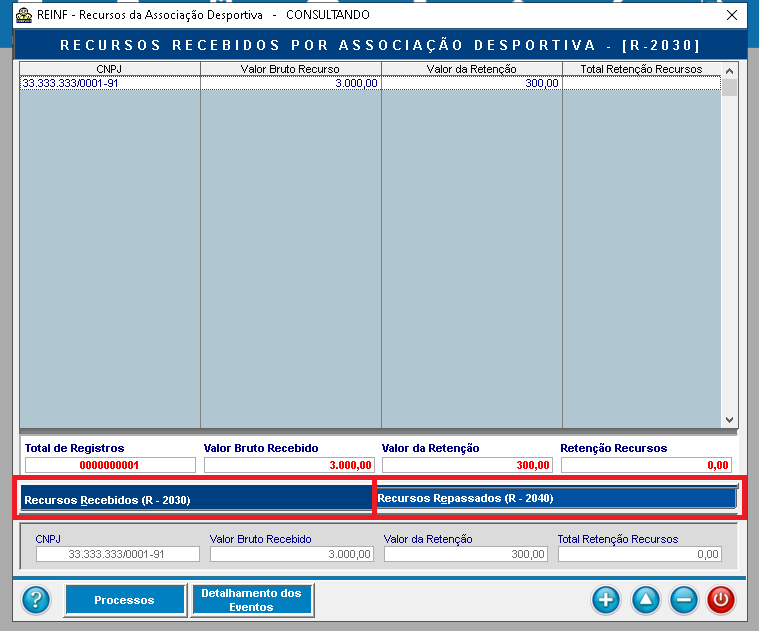
Task: Select grid cell value 3.000,00
Action: (290, 83)
